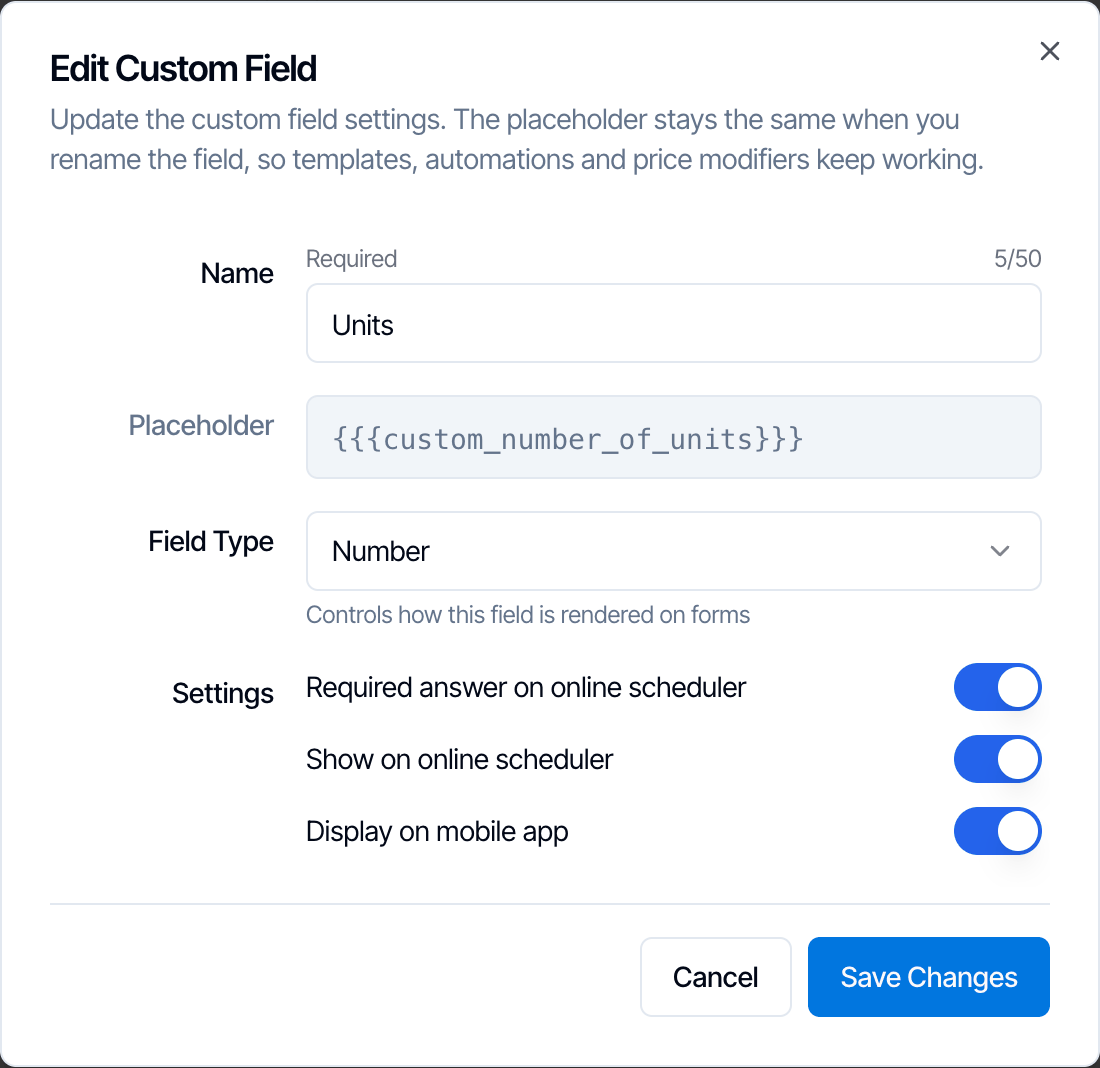Open the Field Type dropdown showing Number

coord(673,551)
